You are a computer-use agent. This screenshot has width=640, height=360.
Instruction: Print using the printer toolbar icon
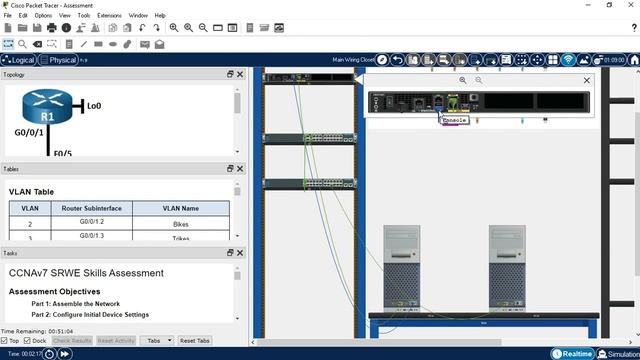click(x=52, y=28)
